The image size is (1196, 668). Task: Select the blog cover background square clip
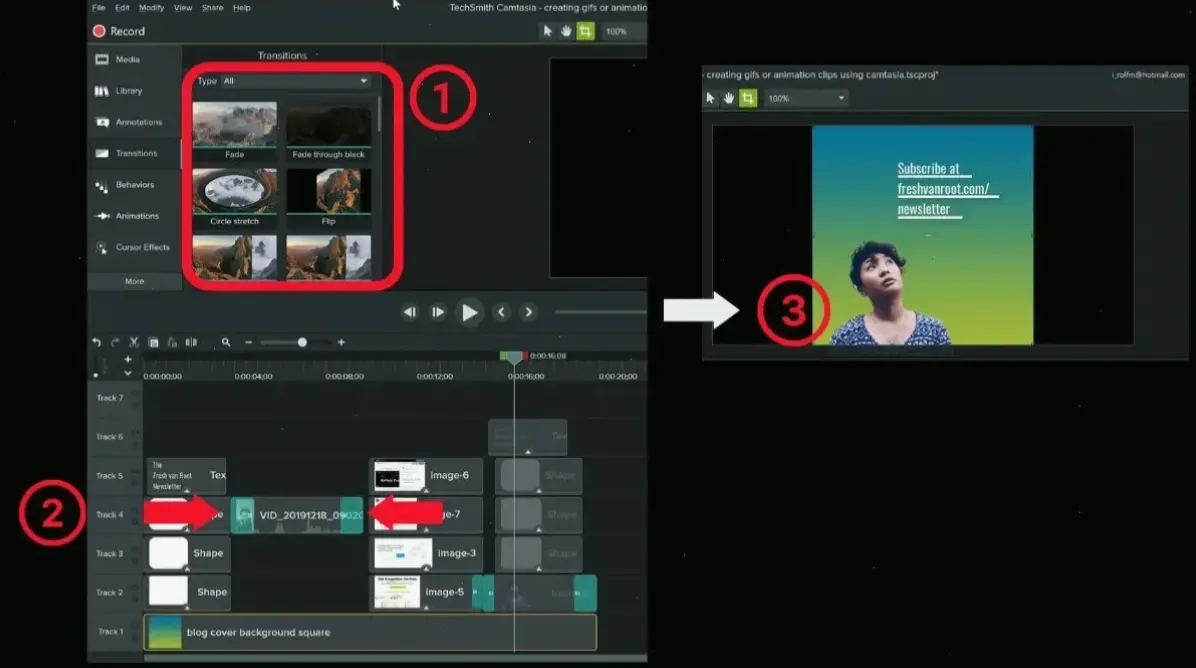click(370, 632)
